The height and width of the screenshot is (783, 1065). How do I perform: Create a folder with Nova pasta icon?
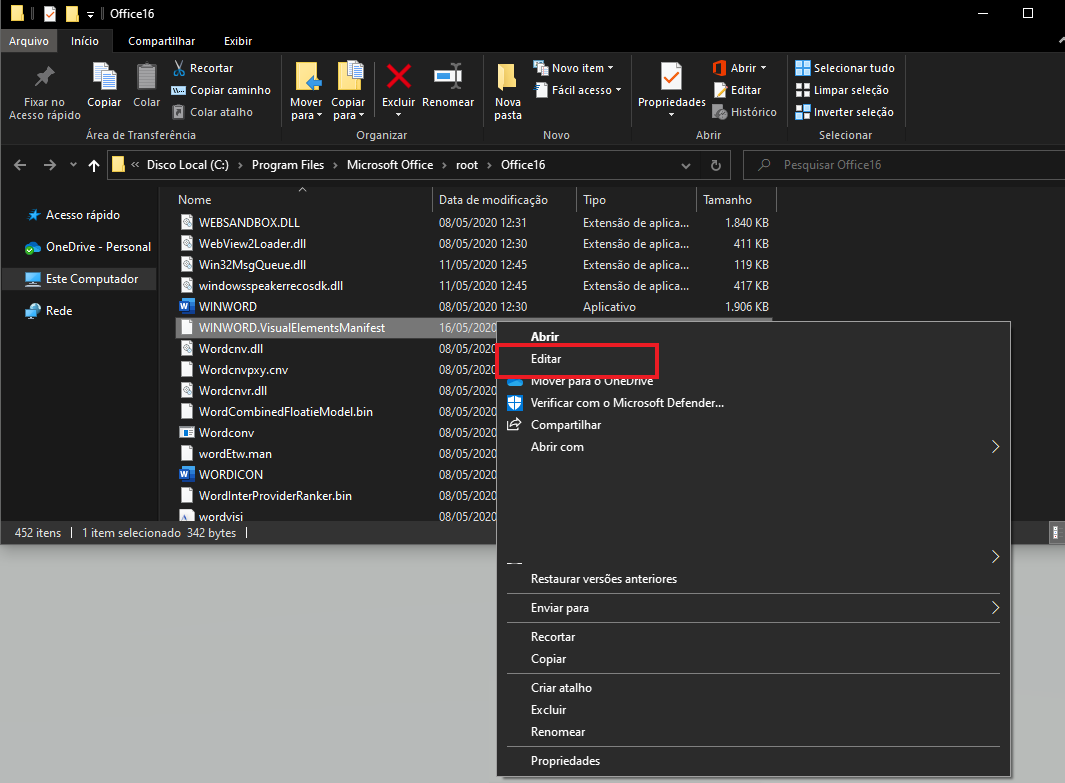(x=507, y=77)
